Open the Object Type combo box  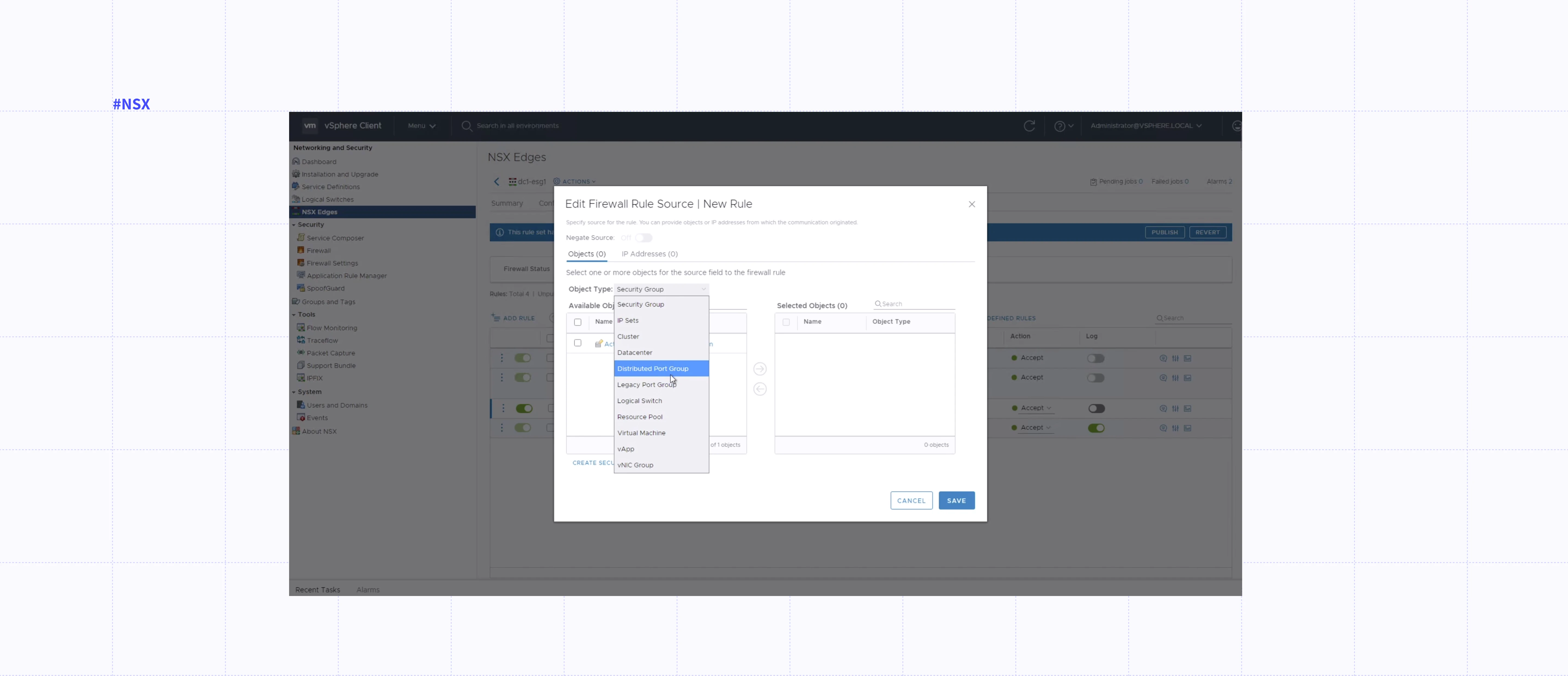tap(661, 289)
